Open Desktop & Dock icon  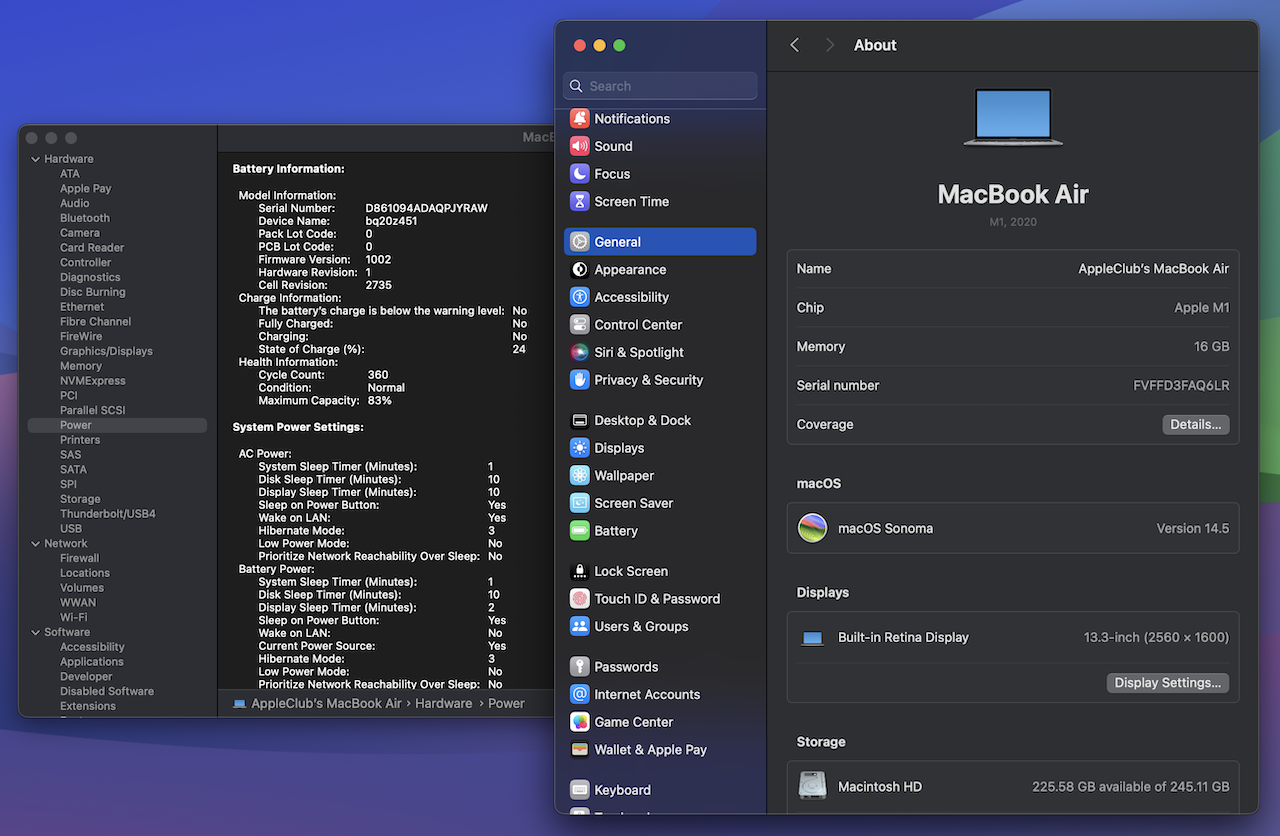click(x=580, y=420)
